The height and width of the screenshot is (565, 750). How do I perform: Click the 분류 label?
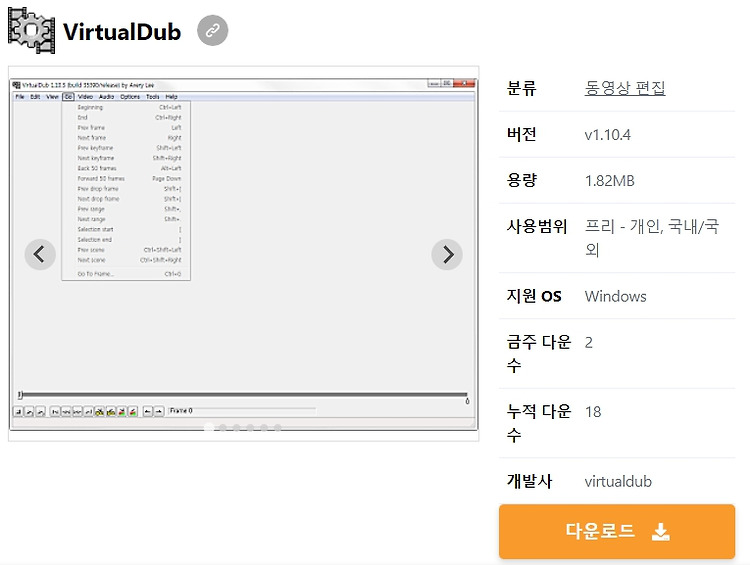[521, 88]
